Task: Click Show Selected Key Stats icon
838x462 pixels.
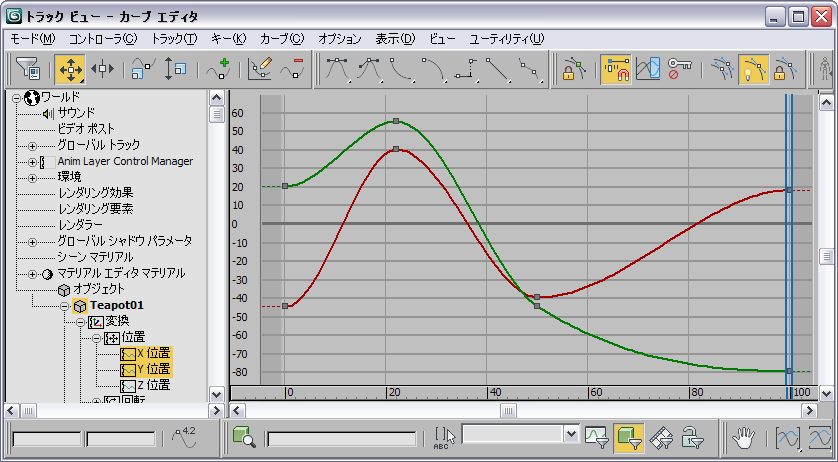Action: [x=184, y=438]
